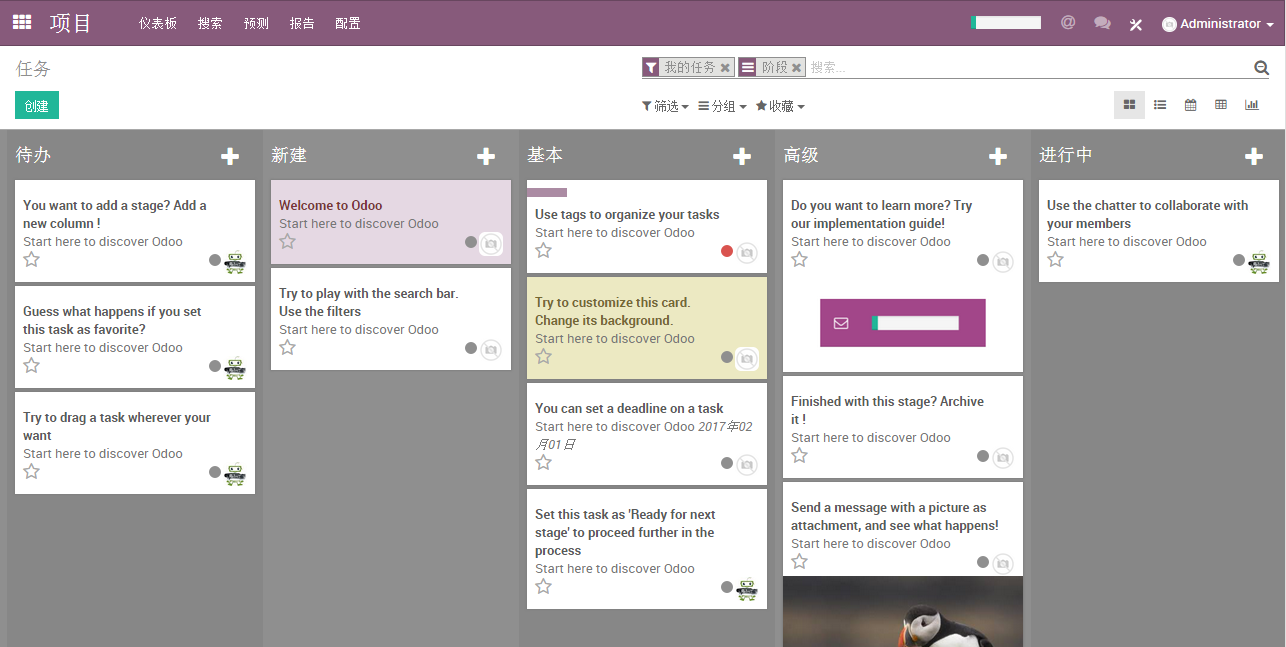Add a task in 高级 column
The width and height of the screenshot is (1286, 647).
click(x=998, y=156)
